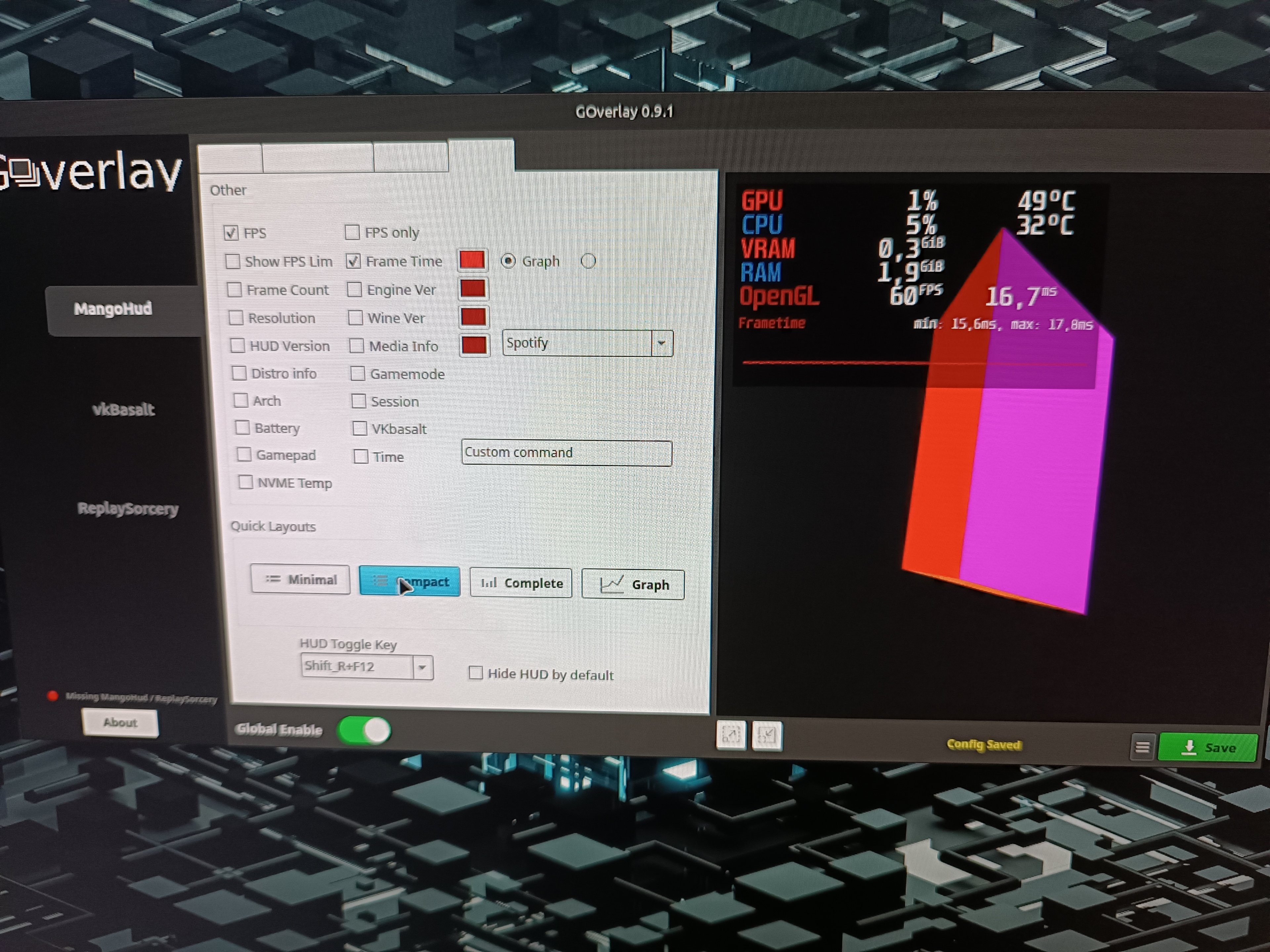
Task: Click the shrink preview window icon
Action: click(x=767, y=736)
